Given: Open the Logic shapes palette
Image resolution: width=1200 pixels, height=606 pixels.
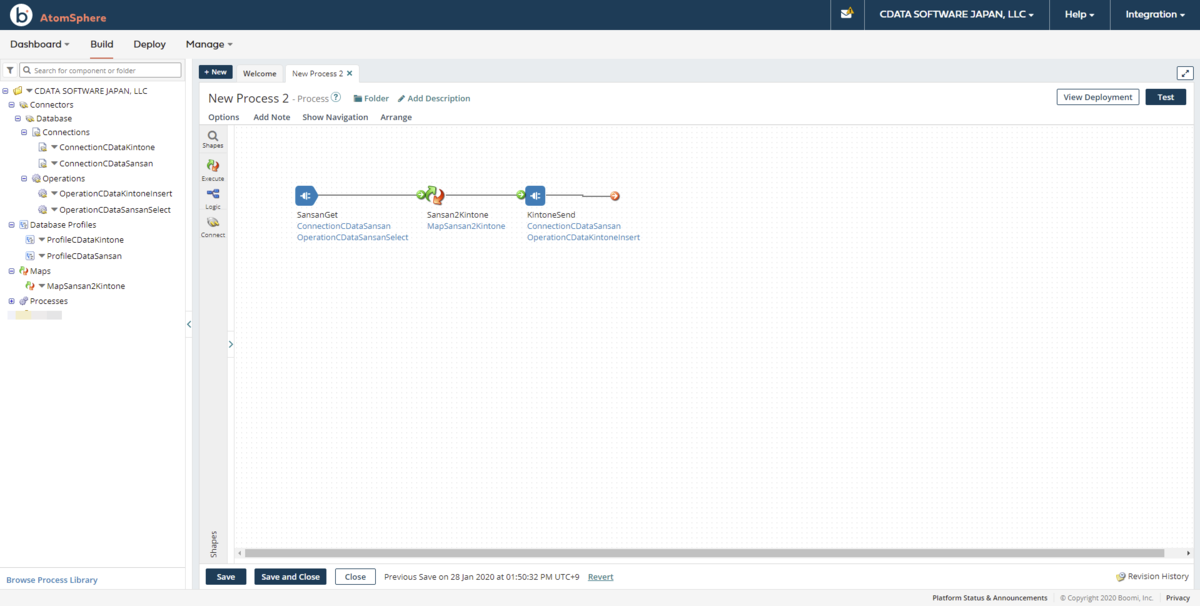Looking at the screenshot, I should click(x=213, y=198).
